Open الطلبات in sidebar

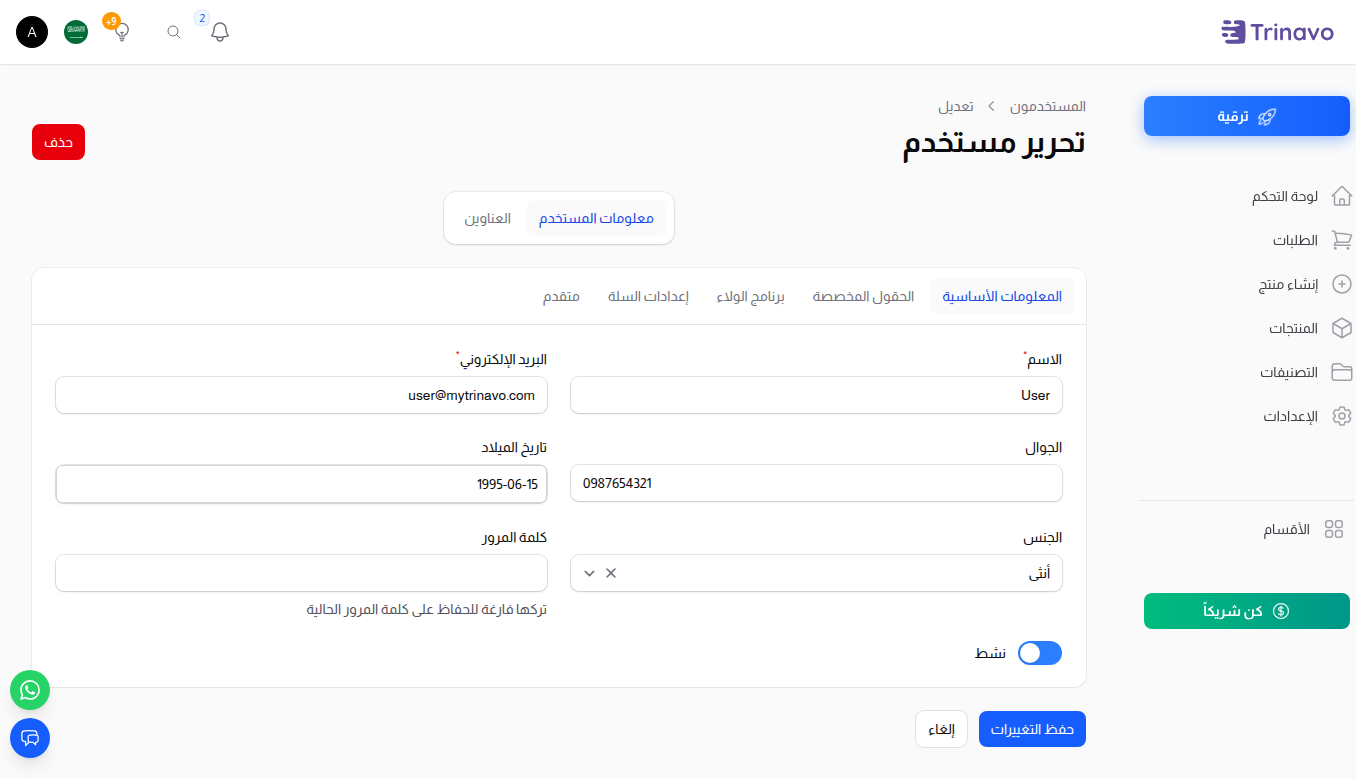pyautogui.click(x=1295, y=240)
